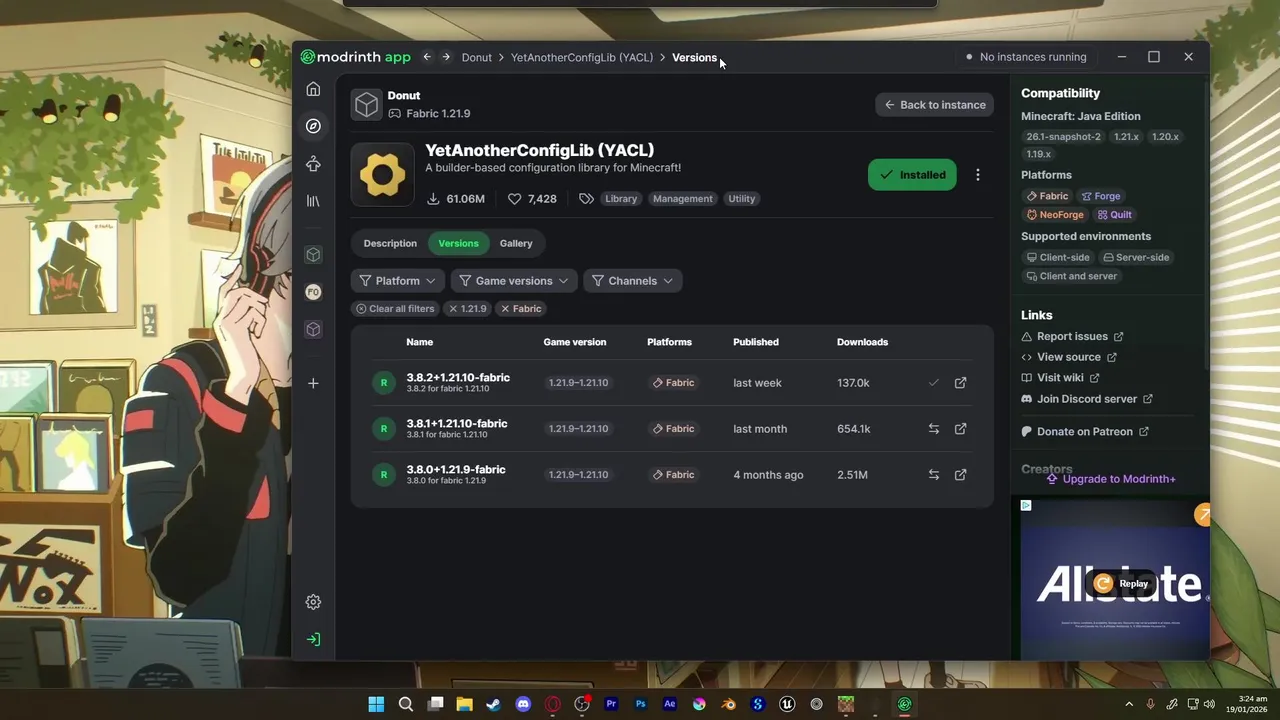
Task: Switch to the Description tab
Action: (390, 243)
